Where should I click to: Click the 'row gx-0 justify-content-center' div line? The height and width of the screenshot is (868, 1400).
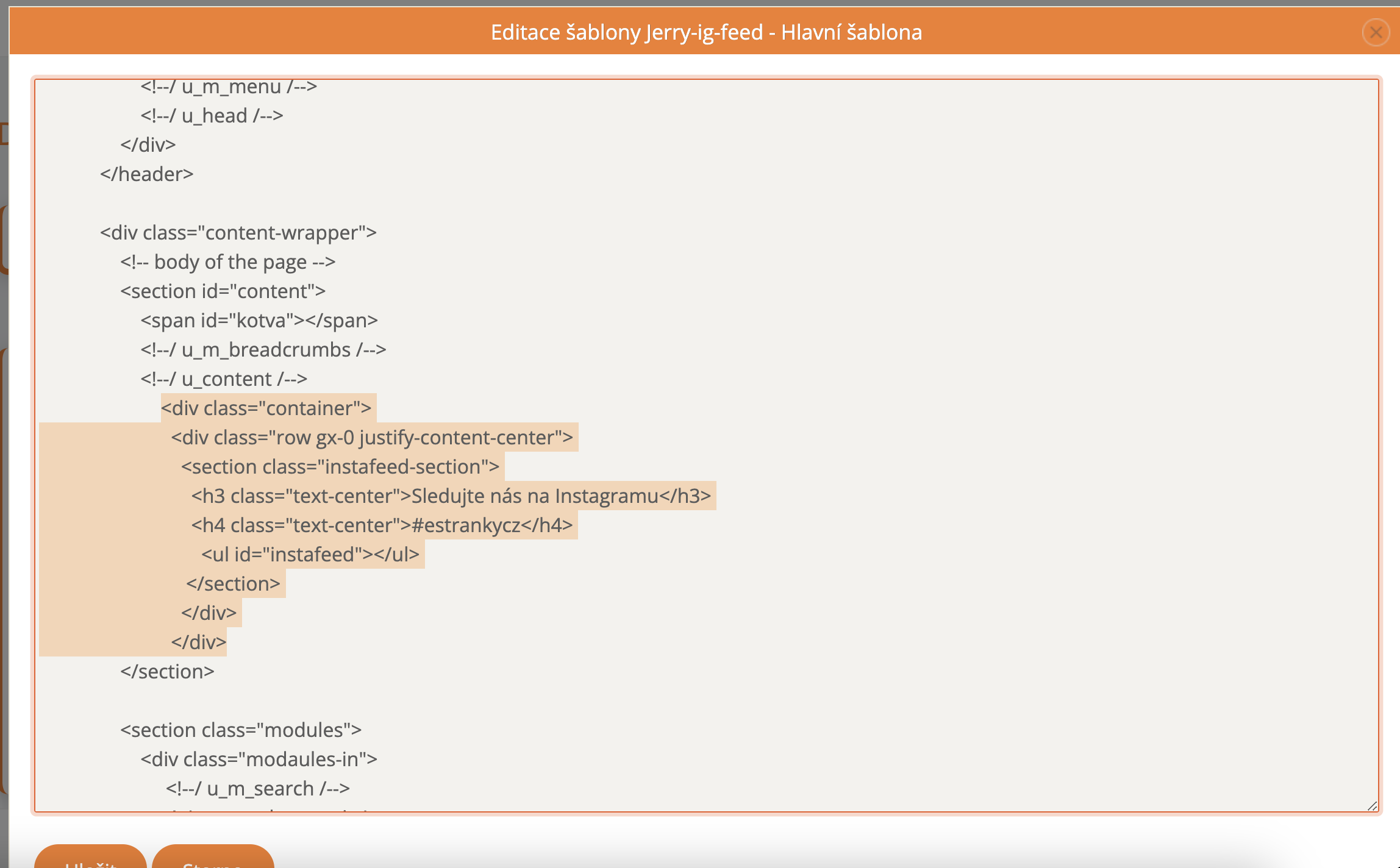[371, 438]
